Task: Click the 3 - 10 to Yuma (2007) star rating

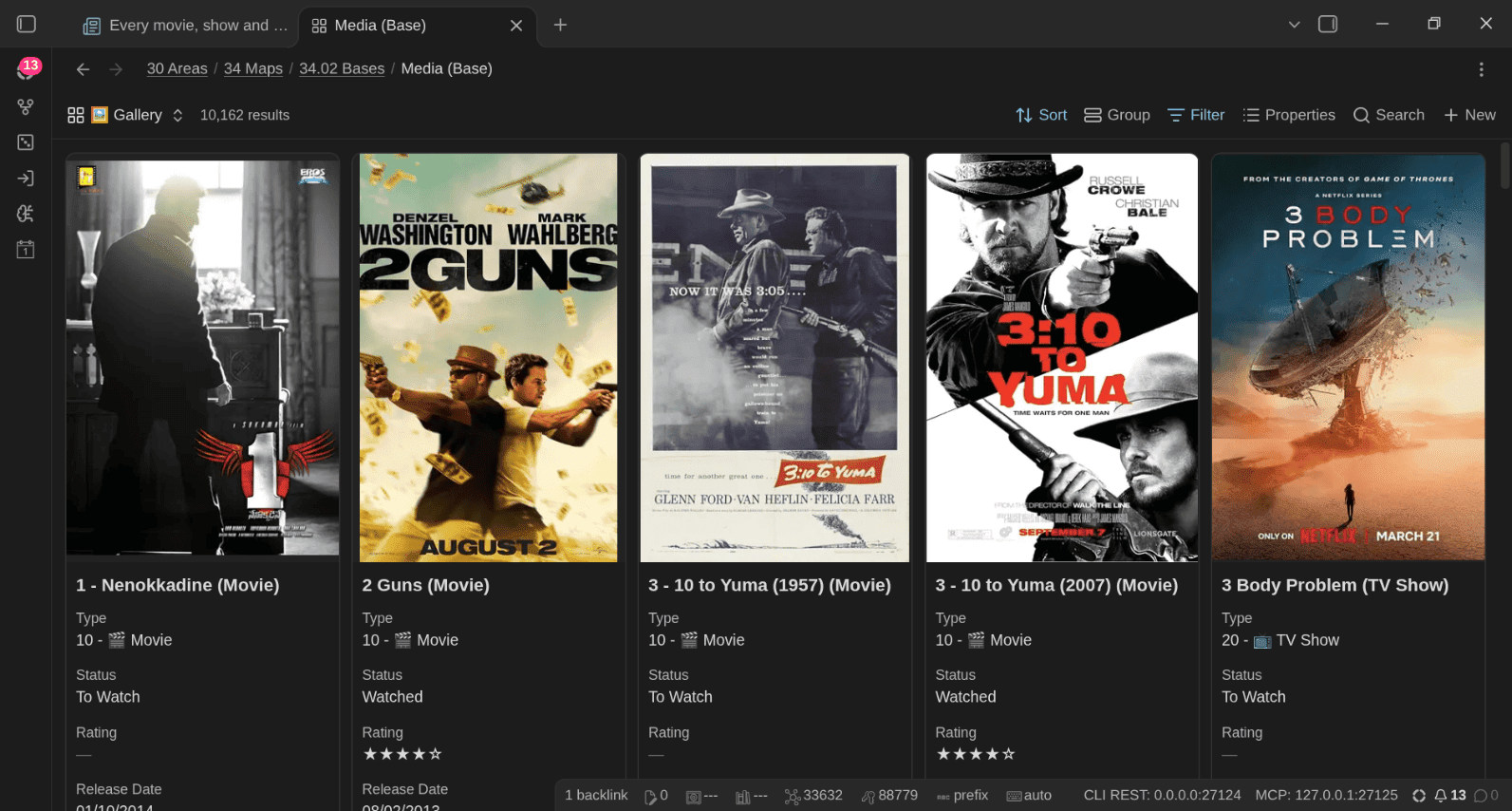Action: tap(976, 754)
